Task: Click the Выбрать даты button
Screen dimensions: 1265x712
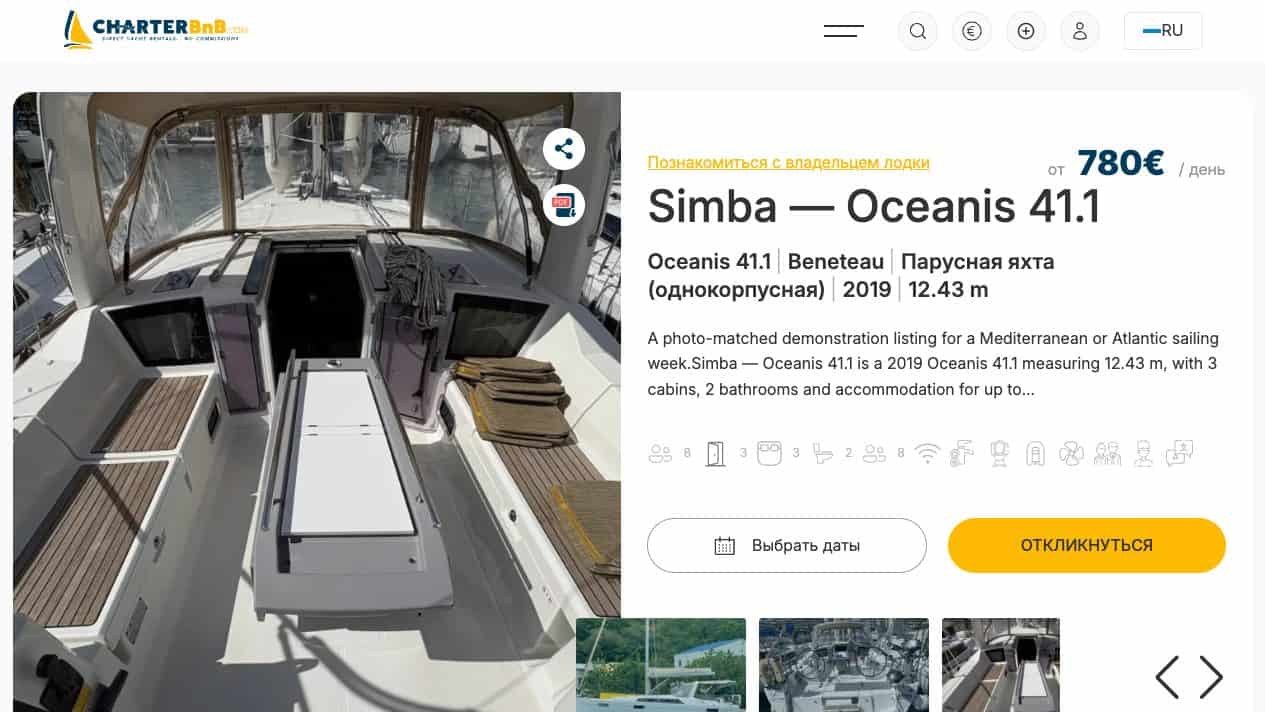Action: [x=787, y=545]
